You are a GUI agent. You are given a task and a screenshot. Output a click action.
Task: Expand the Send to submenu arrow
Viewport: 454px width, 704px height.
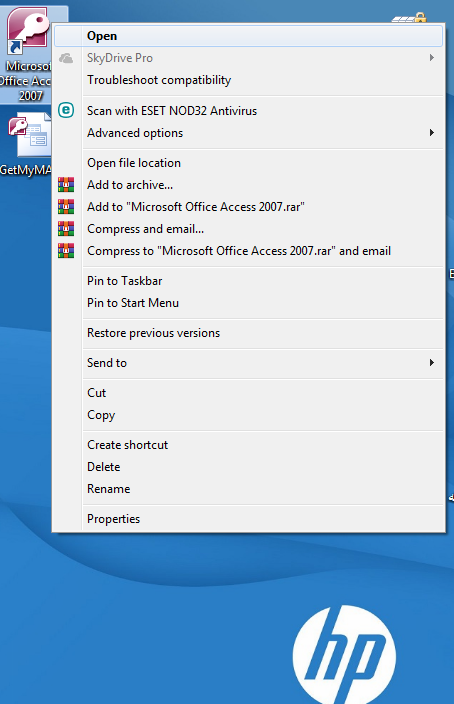pyautogui.click(x=432, y=363)
